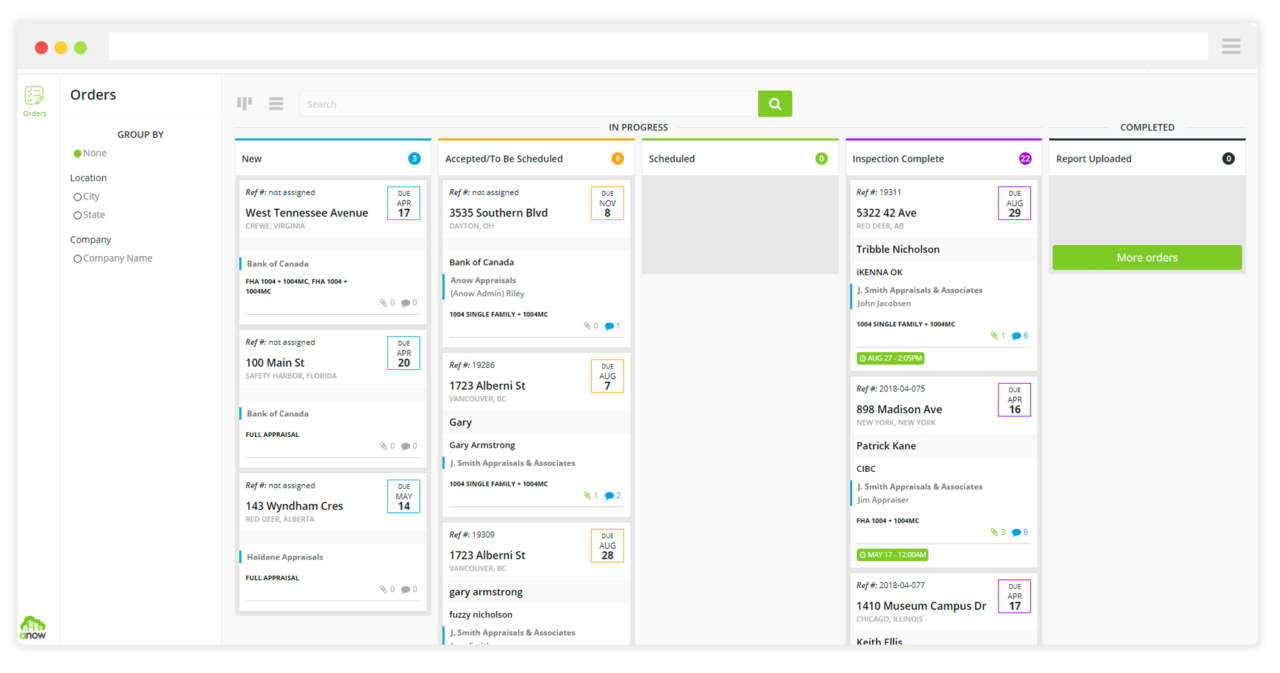
Task: Group orders by Company Name
Action: pyautogui.click(x=78, y=259)
